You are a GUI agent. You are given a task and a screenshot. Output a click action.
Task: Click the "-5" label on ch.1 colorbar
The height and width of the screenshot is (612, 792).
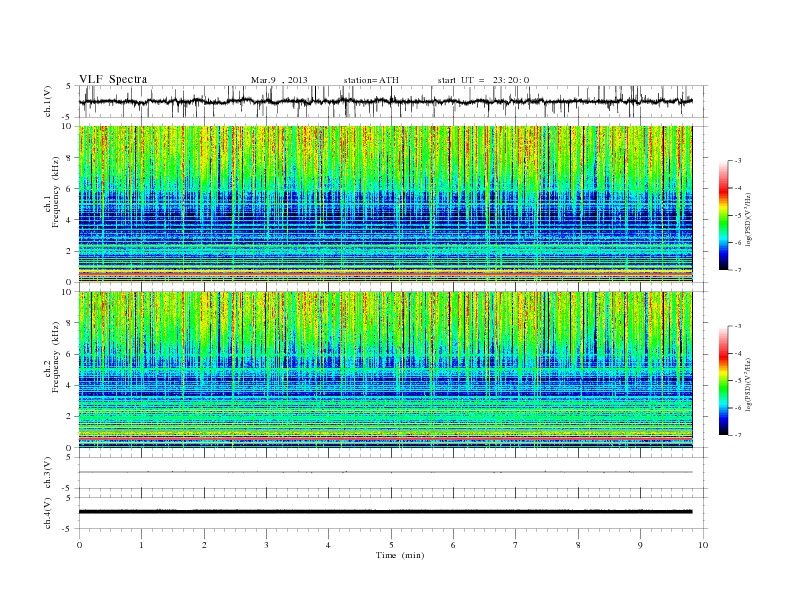[x=738, y=216]
